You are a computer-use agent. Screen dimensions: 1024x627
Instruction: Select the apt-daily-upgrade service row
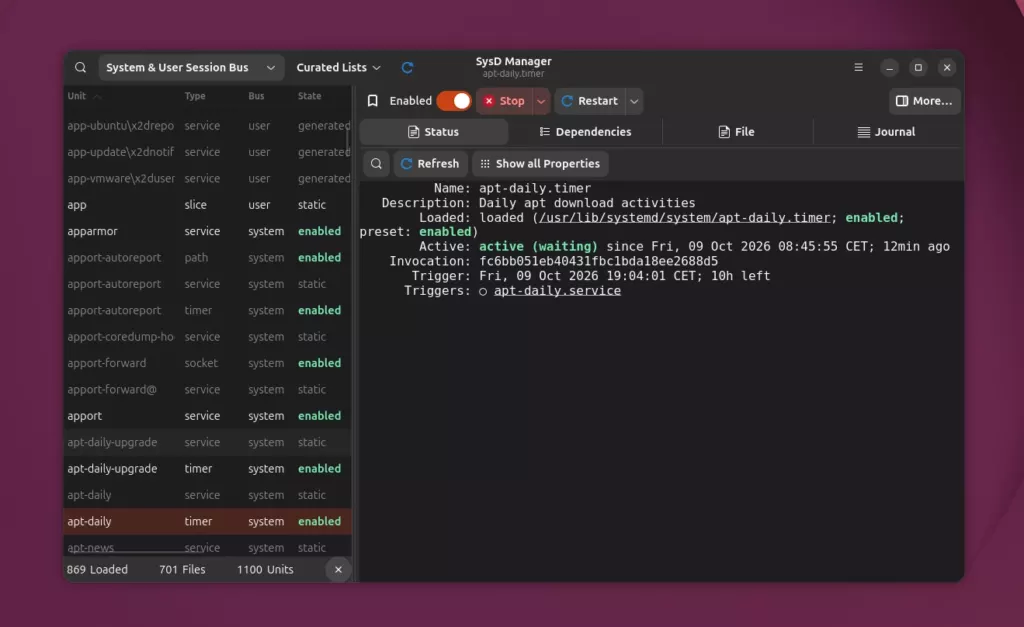pos(208,442)
